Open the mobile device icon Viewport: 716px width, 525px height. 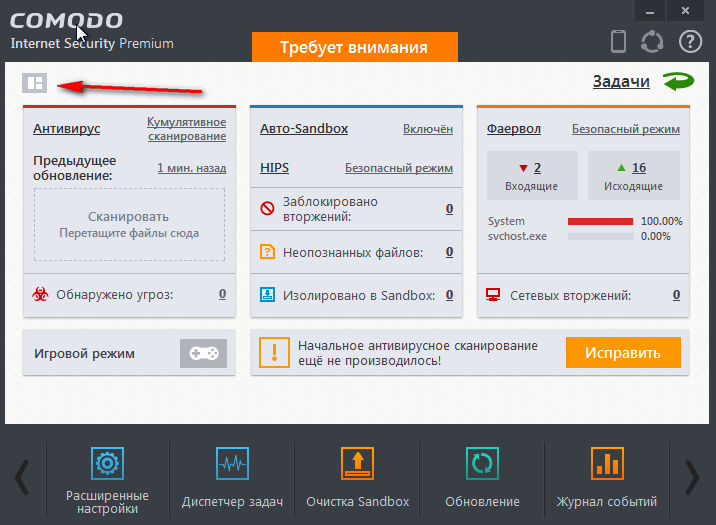pyautogui.click(x=619, y=42)
